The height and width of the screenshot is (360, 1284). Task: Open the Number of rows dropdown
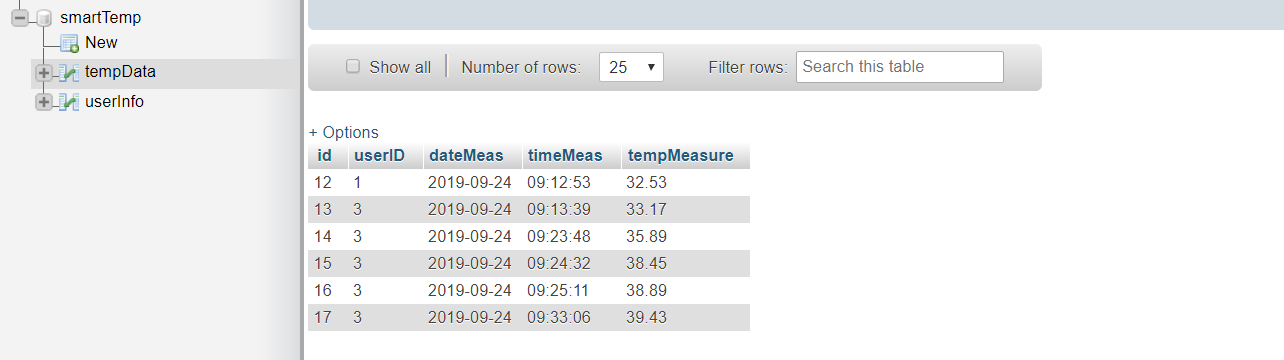click(x=631, y=67)
